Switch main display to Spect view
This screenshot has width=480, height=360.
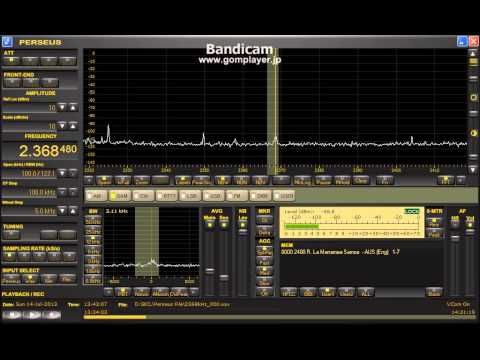[x=104, y=180]
